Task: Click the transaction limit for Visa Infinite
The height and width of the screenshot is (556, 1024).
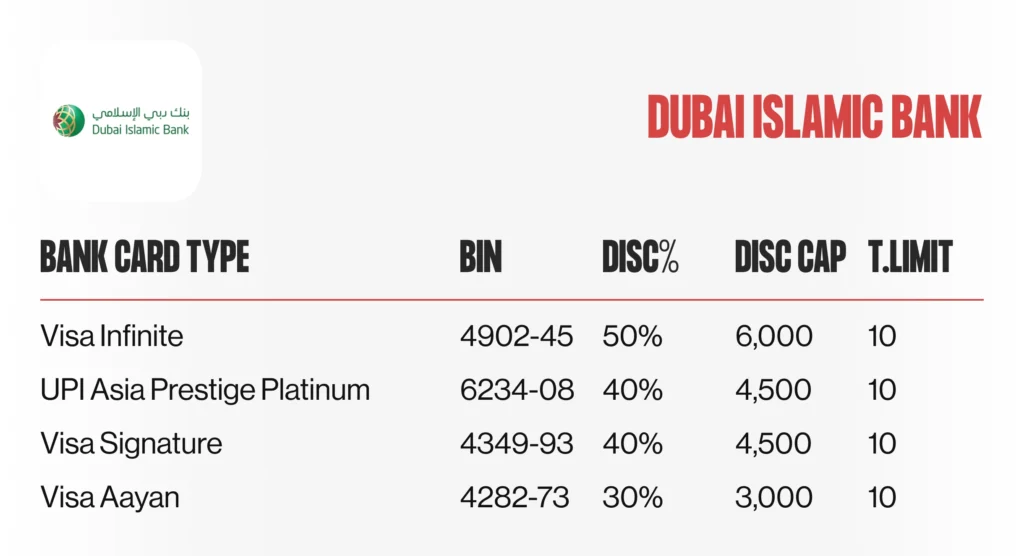Action: coord(882,336)
